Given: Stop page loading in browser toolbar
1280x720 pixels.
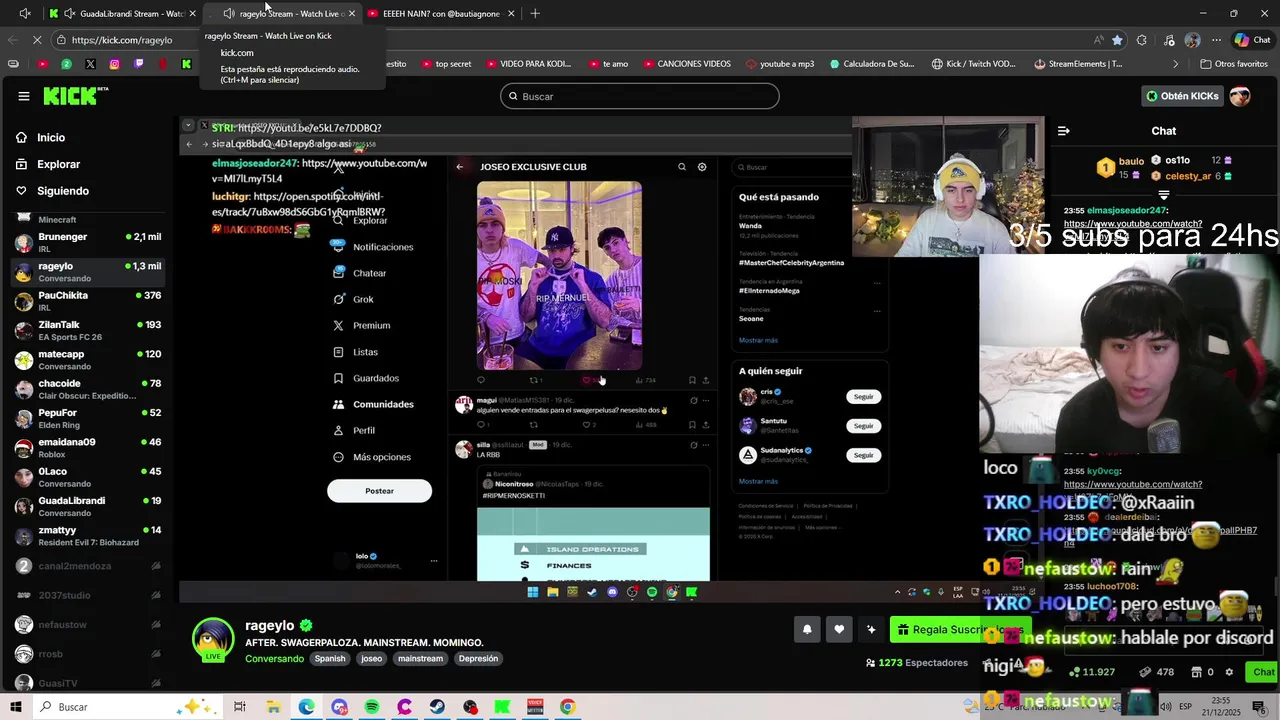Looking at the screenshot, I should (x=37, y=40).
